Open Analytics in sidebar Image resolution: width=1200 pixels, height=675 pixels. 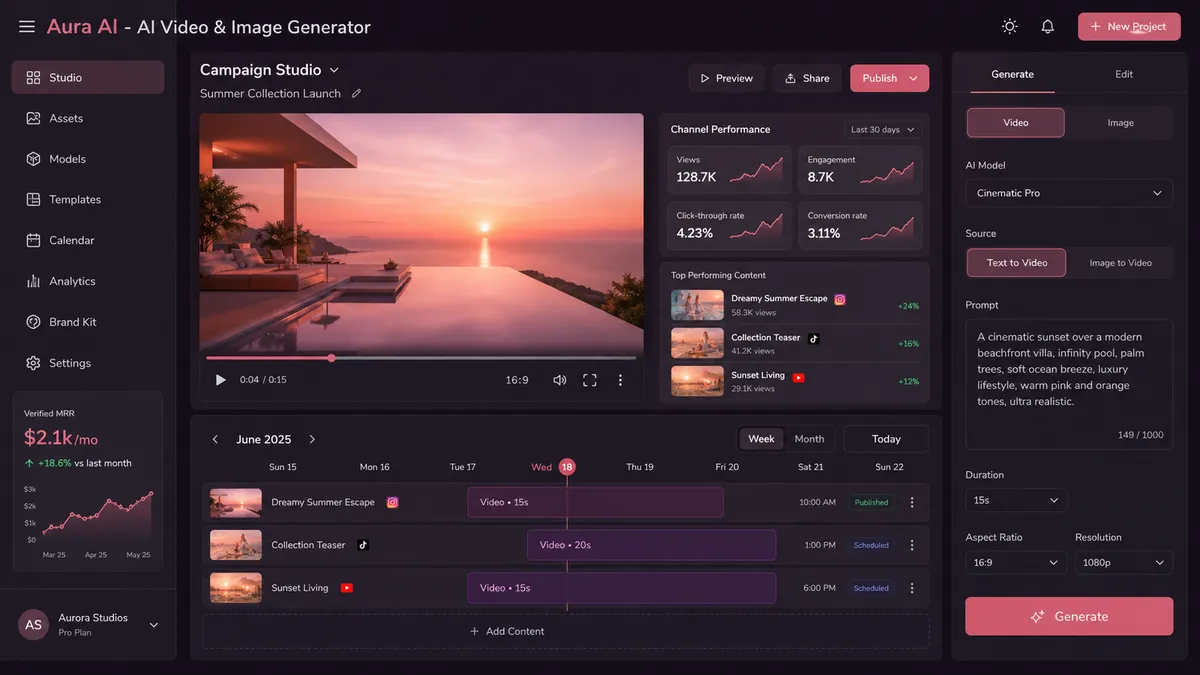88,281
